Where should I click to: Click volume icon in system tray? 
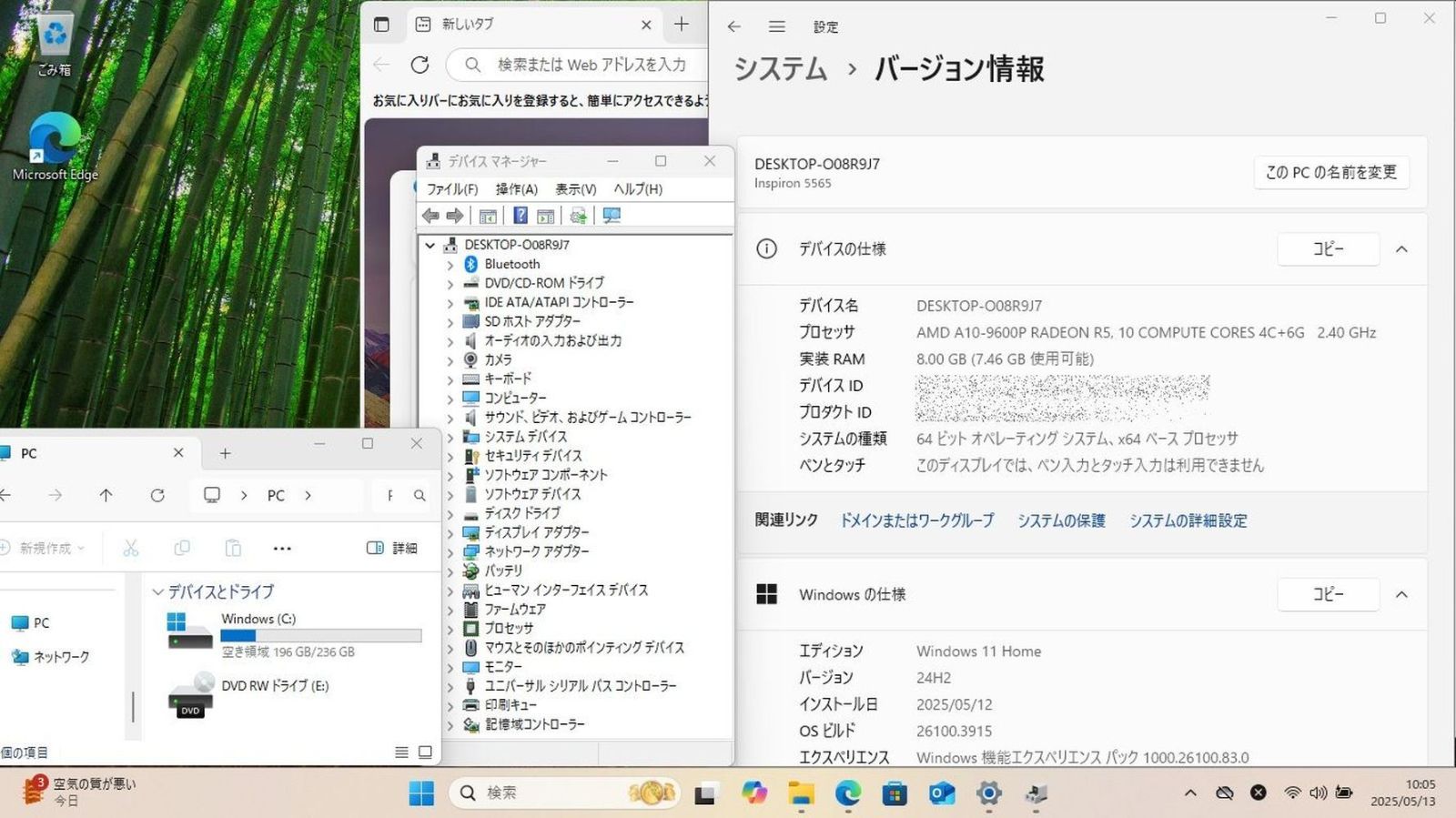point(1318,793)
